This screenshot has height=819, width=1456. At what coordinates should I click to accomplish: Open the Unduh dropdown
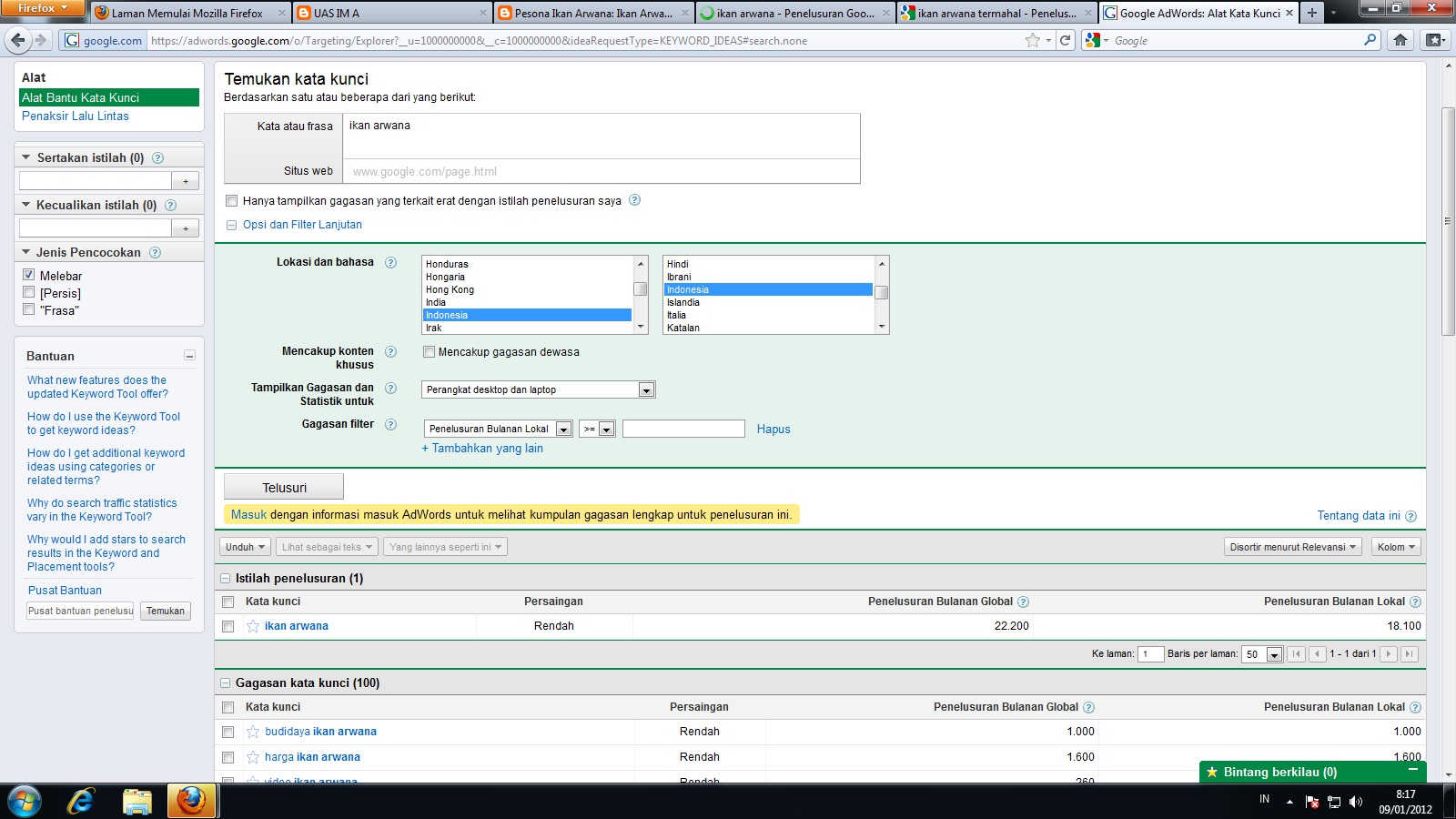(245, 547)
